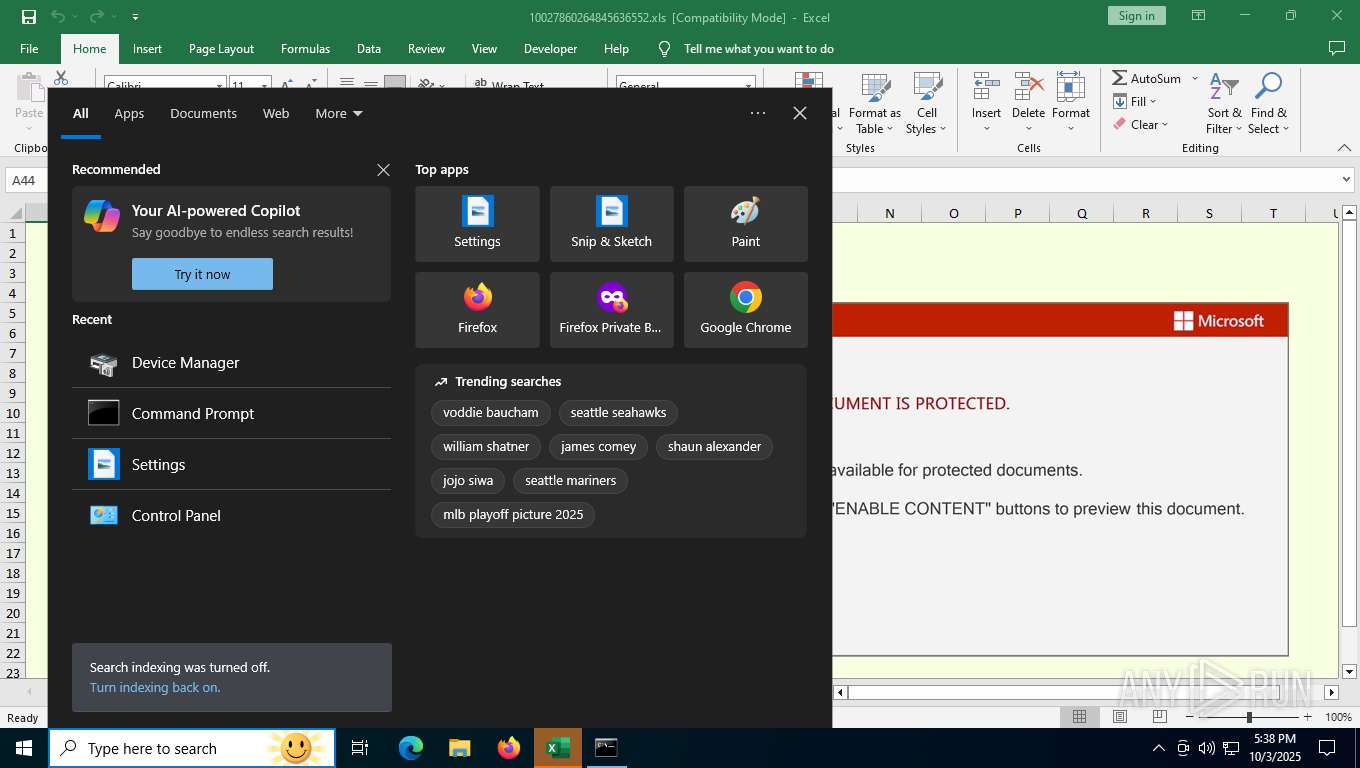Switch to Normal view in status bar
1360x768 pixels.
click(1080, 717)
